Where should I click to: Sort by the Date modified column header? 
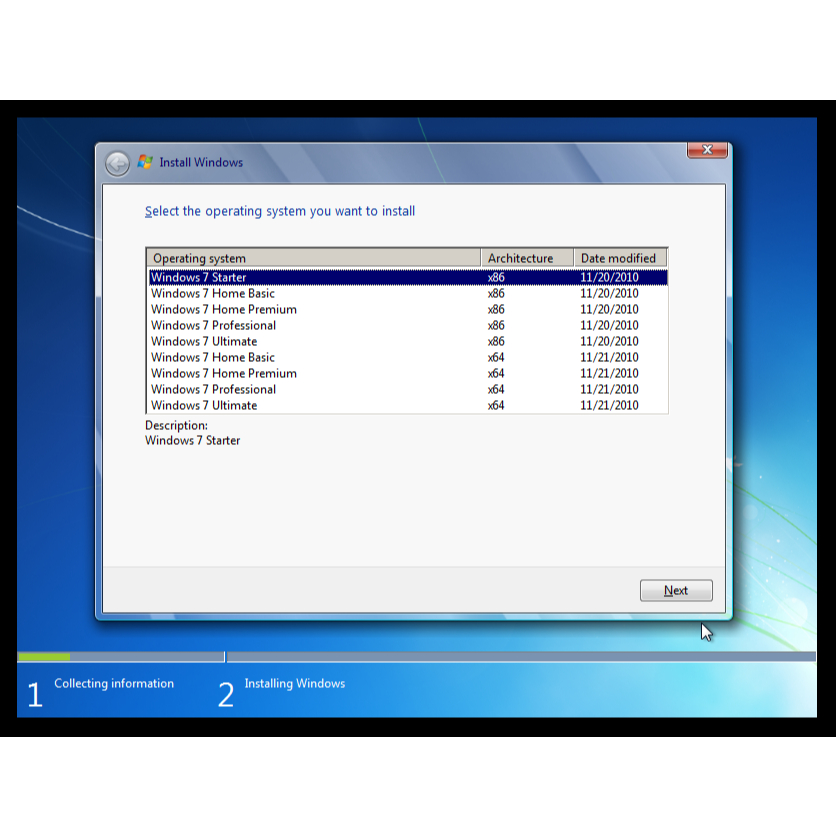pyautogui.click(x=620, y=258)
